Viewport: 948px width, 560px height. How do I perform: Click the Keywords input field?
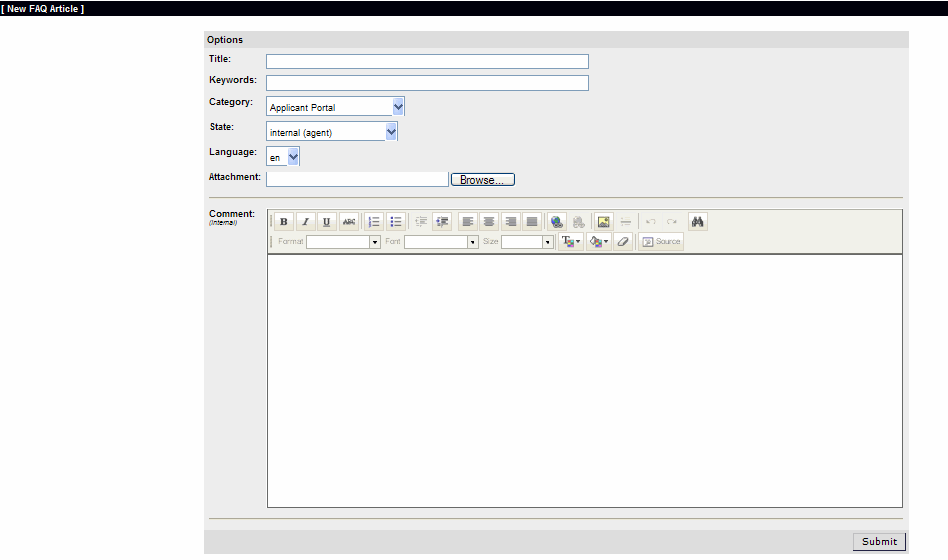(427, 83)
